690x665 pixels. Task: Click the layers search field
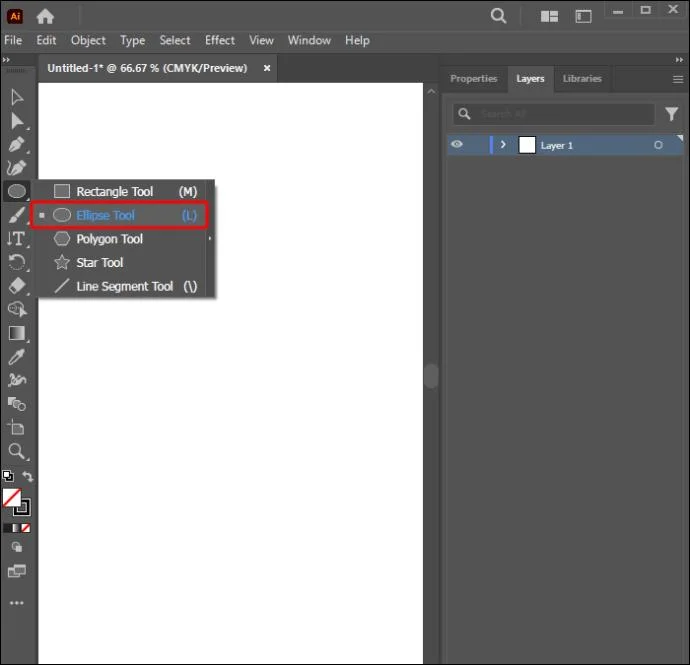[554, 114]
